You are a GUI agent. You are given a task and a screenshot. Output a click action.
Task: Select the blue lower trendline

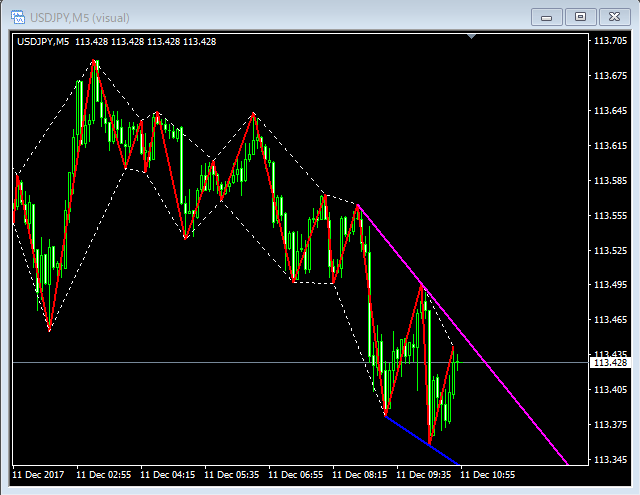423,440
